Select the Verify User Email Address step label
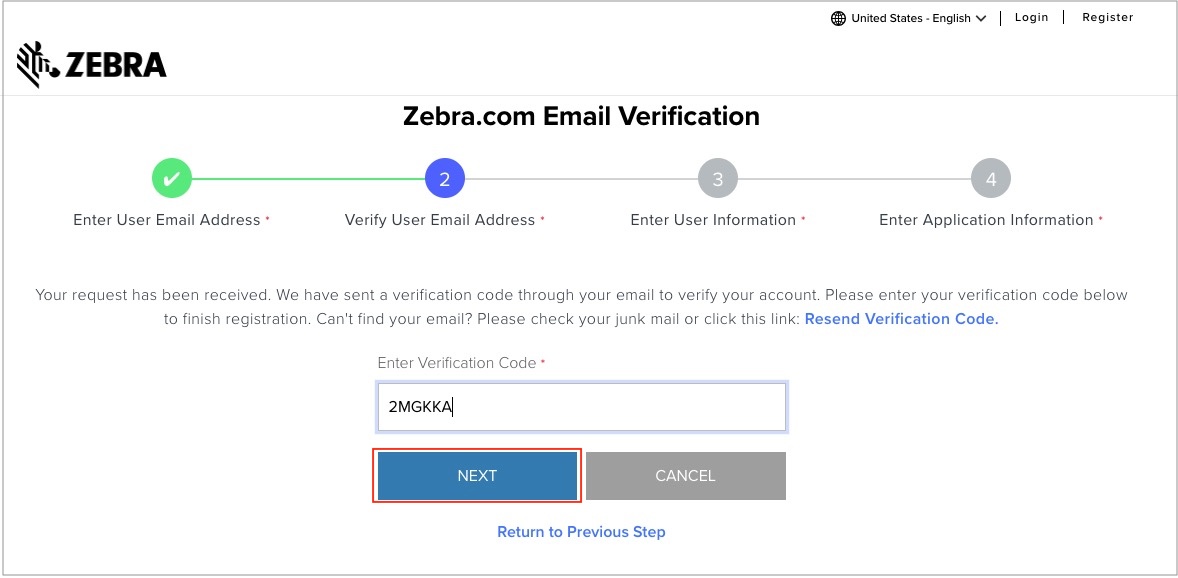 (x=440, y=220)
